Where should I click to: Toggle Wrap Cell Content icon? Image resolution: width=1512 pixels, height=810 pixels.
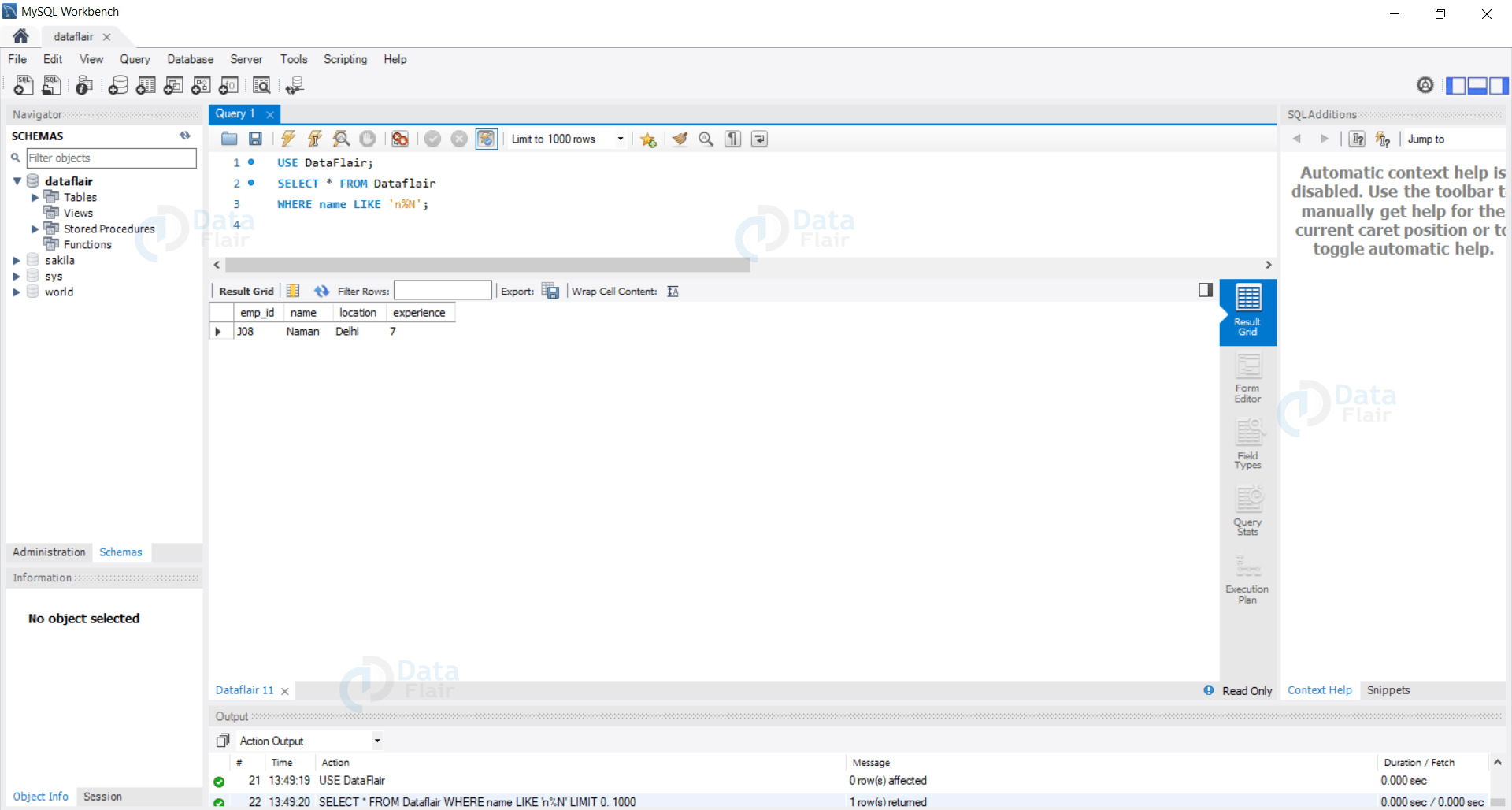click(673, 292)
